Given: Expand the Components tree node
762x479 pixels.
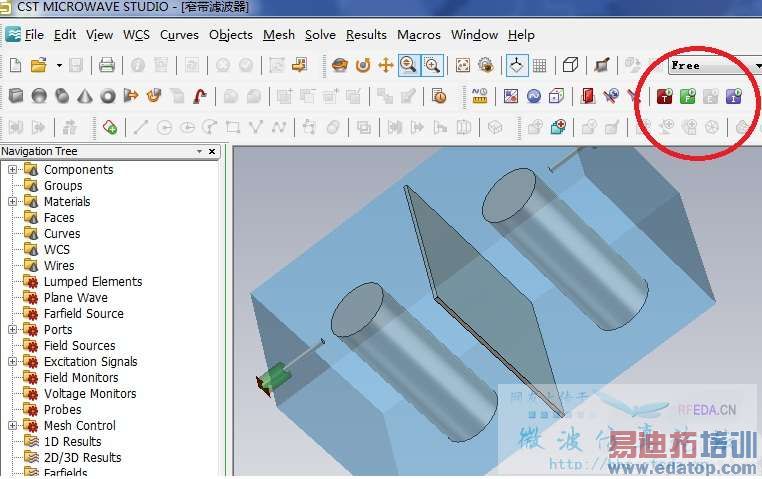Looking at the screenshot, I should coord(13,170).
